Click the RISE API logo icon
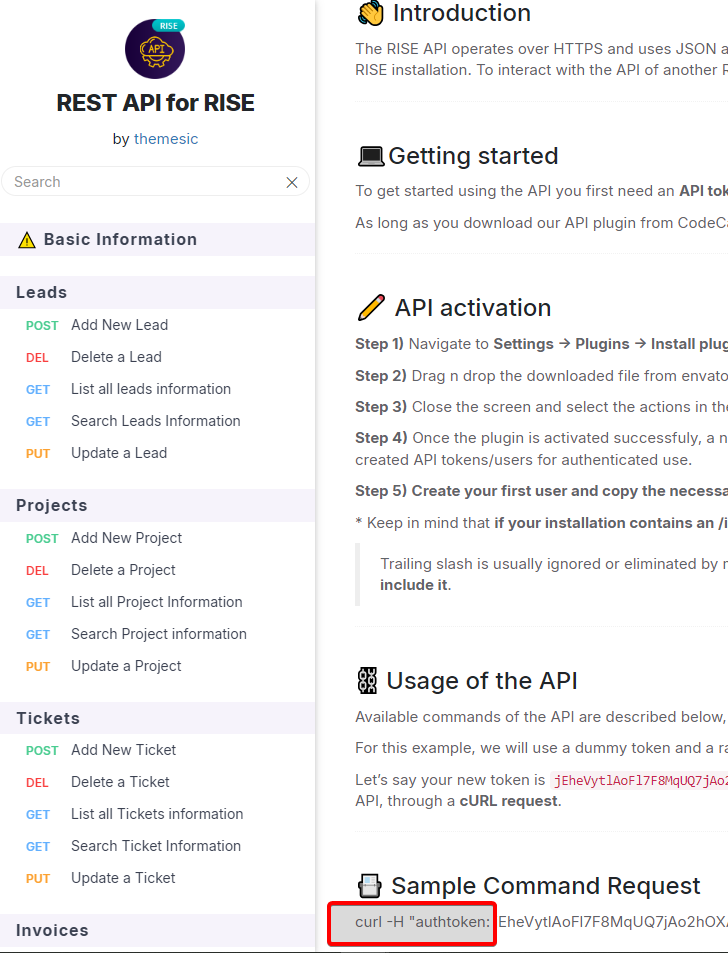The image size is (728, 953). [155, 49]
